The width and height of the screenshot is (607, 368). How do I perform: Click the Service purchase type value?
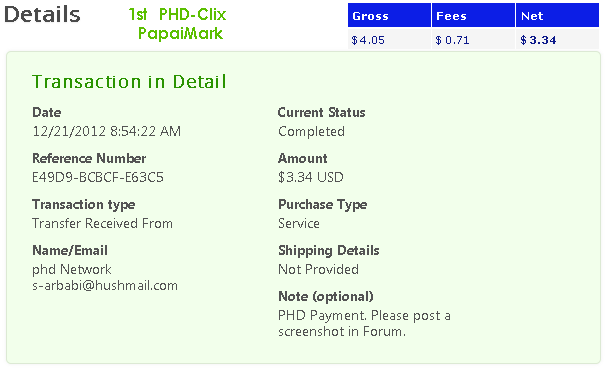pos(299,224)
